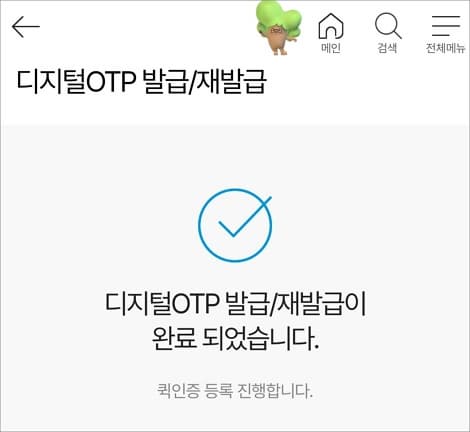Select the 검색 label under search icon
Image resolution: width=470 pixels, height=432 pixels.
(387, 48)
